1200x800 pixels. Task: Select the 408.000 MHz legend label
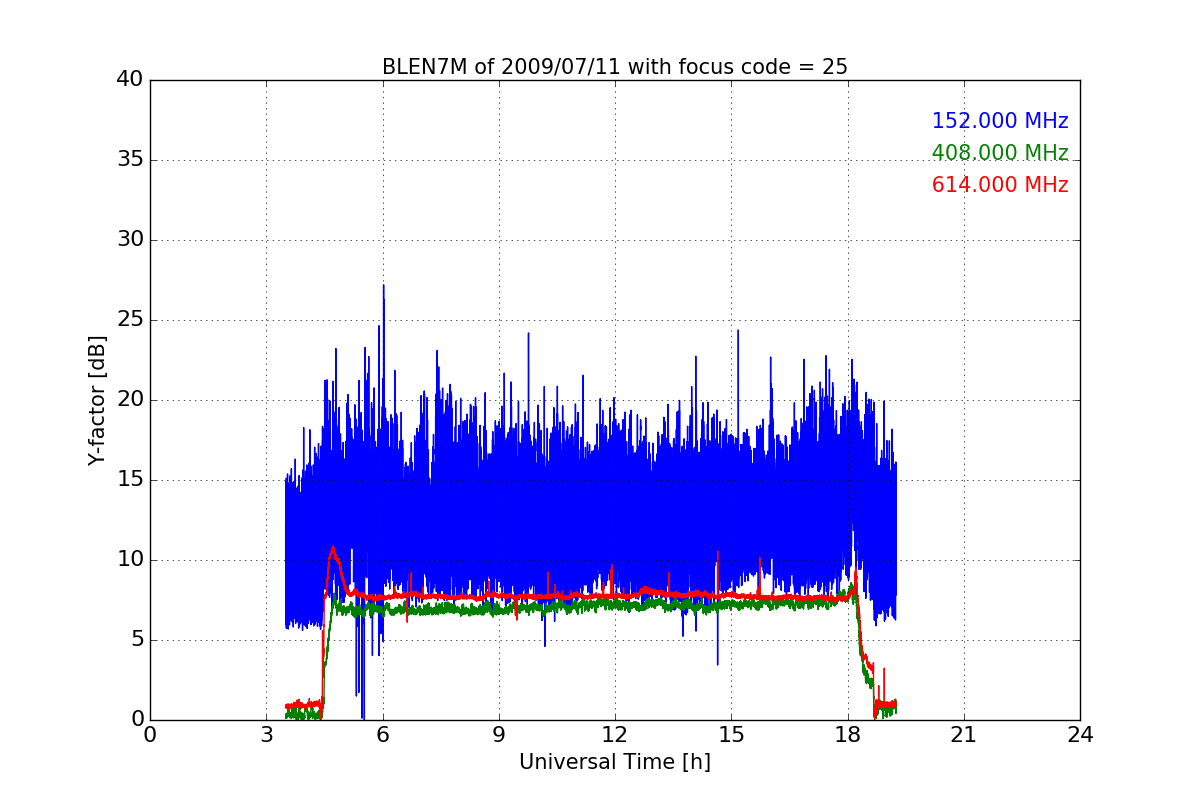click(1000, 153)
